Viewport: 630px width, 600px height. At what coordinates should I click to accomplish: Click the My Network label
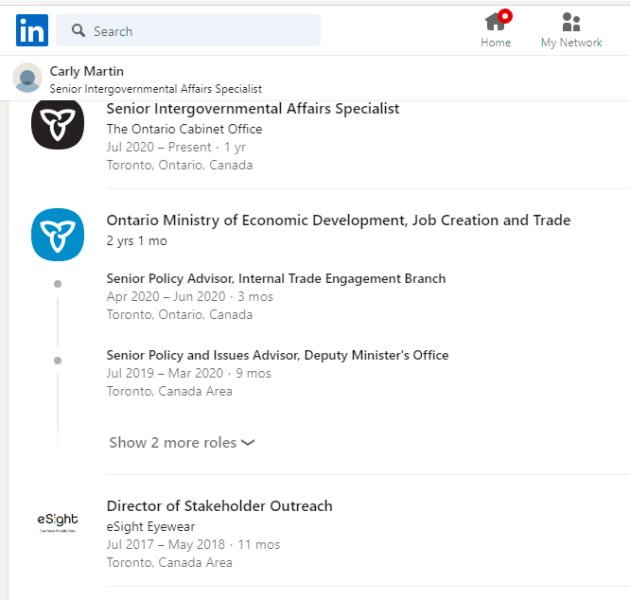pos(571,43)
